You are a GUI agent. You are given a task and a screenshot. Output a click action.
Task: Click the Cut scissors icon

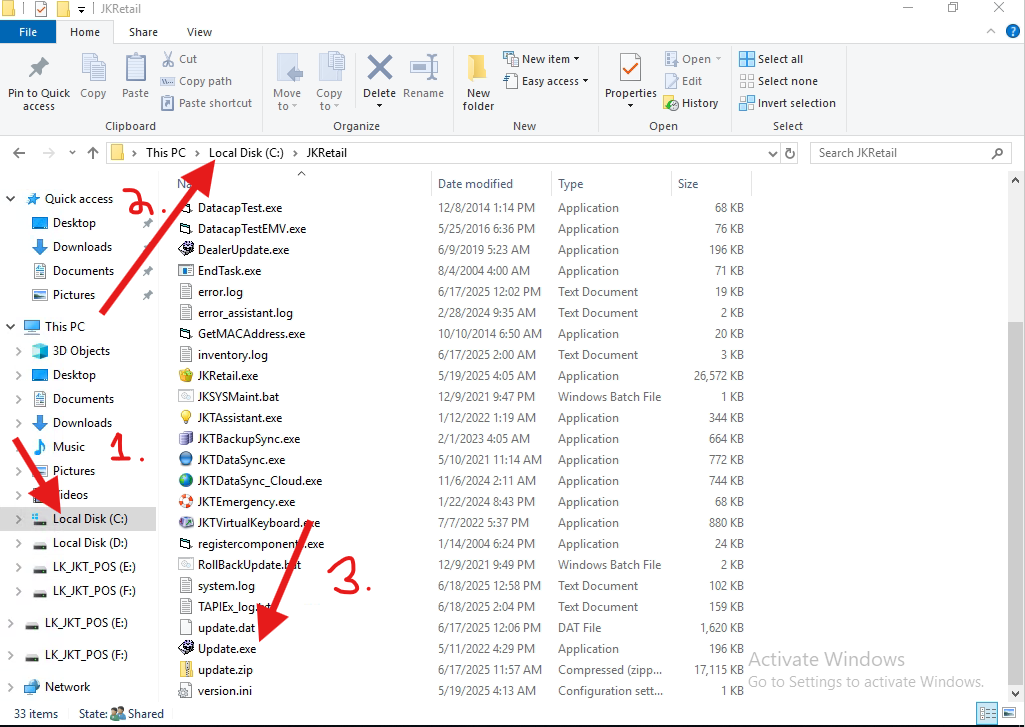[x=168, y=59]
